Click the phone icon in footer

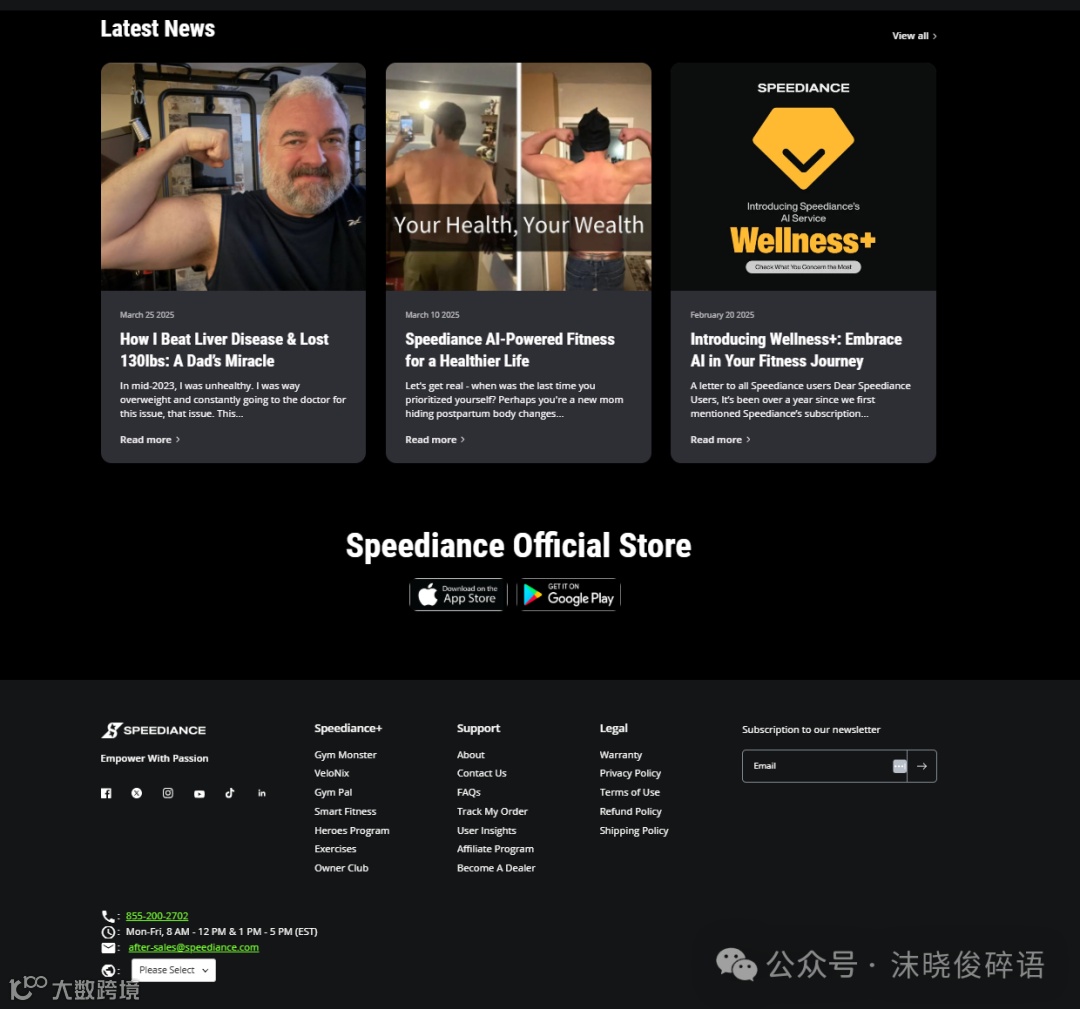(x=108, y=916)
